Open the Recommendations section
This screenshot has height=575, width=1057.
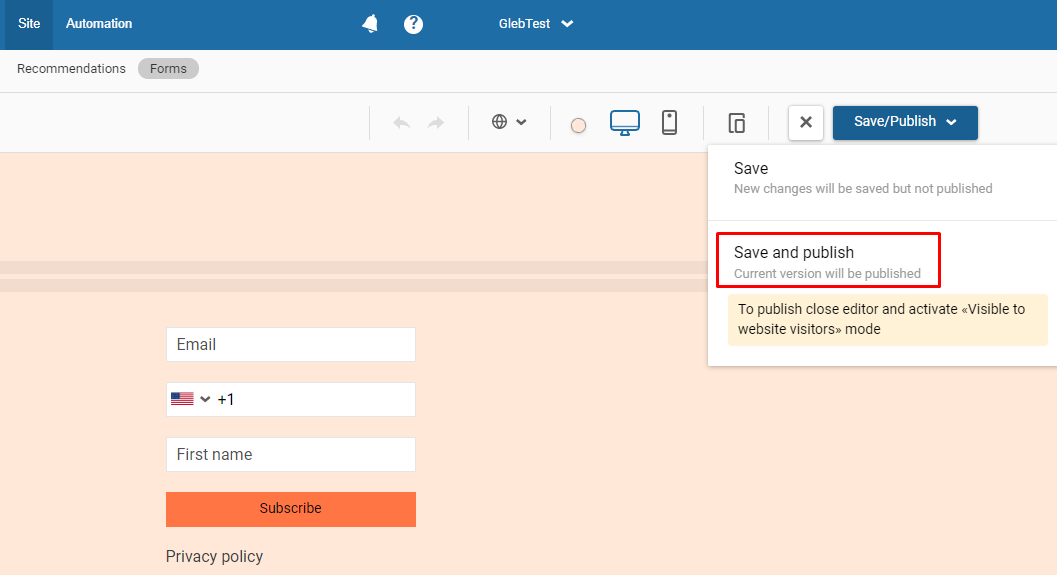point(71,69)
